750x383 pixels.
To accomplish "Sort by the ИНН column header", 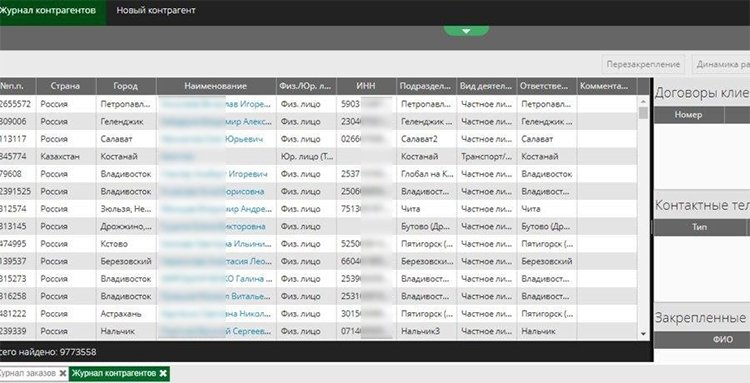I will 366,87.
